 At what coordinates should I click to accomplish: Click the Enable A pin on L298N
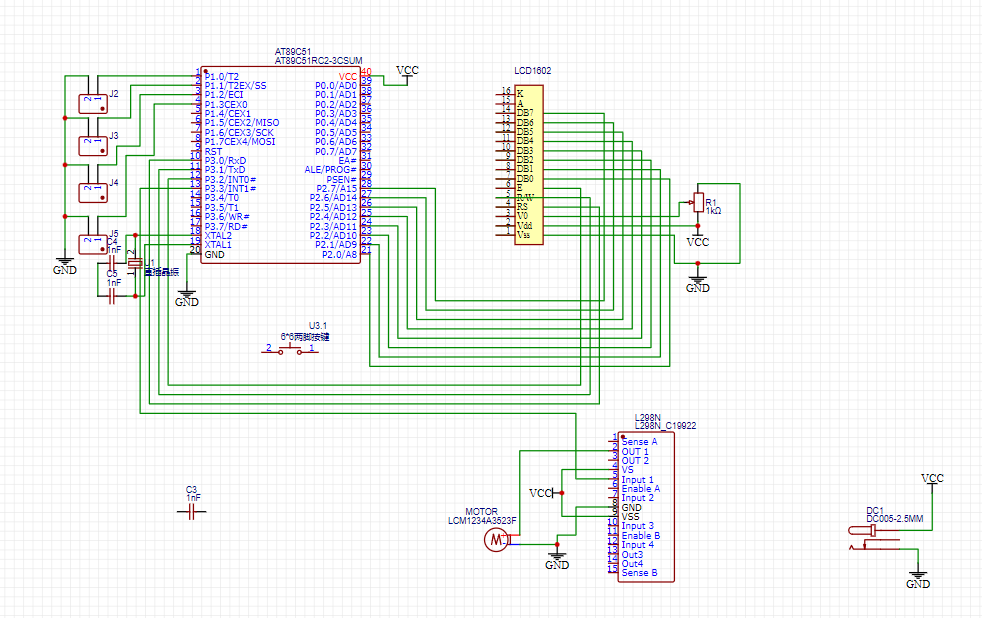(640, 489)
